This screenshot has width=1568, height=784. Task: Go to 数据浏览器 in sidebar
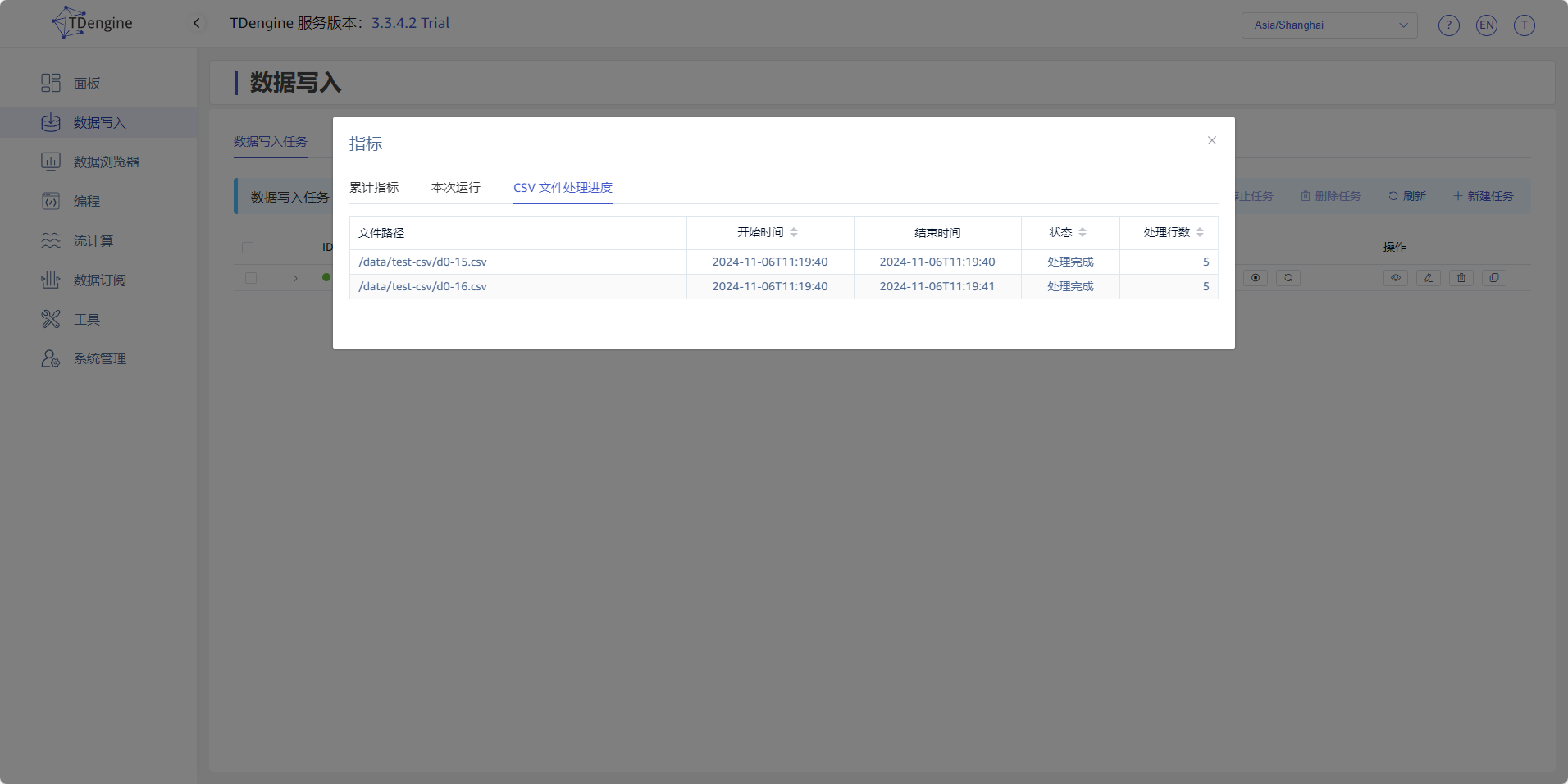pos(106,162)
